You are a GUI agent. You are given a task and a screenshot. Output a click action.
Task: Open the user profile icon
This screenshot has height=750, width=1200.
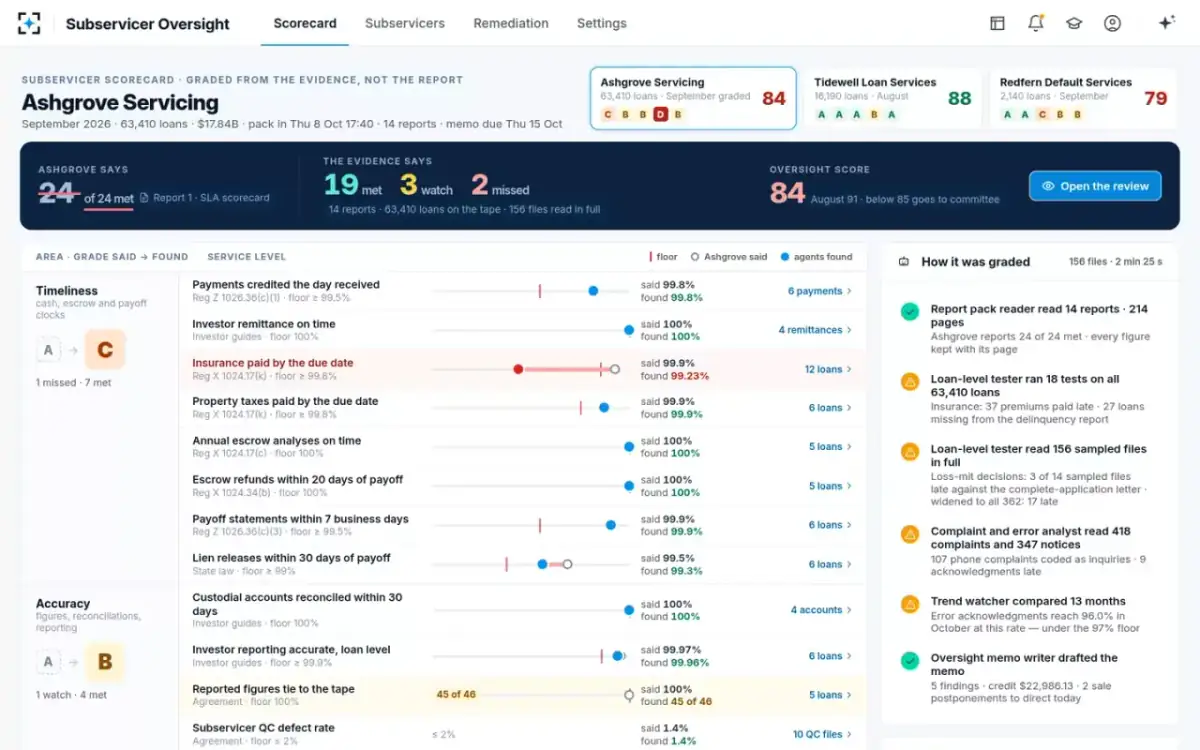point(1112,23)
